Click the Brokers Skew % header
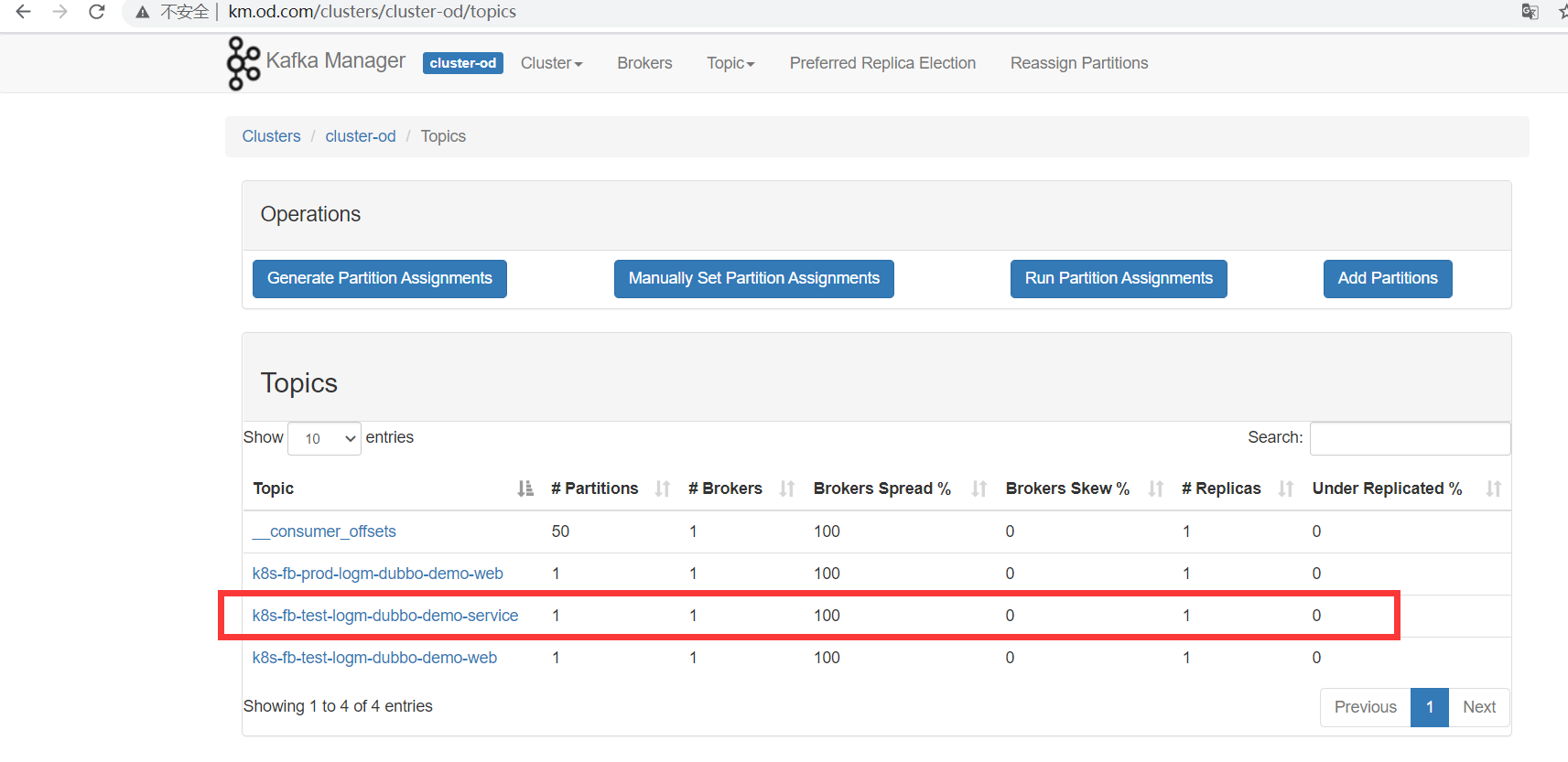The width and height of the screenshot is (1568, 762). 1067,488
